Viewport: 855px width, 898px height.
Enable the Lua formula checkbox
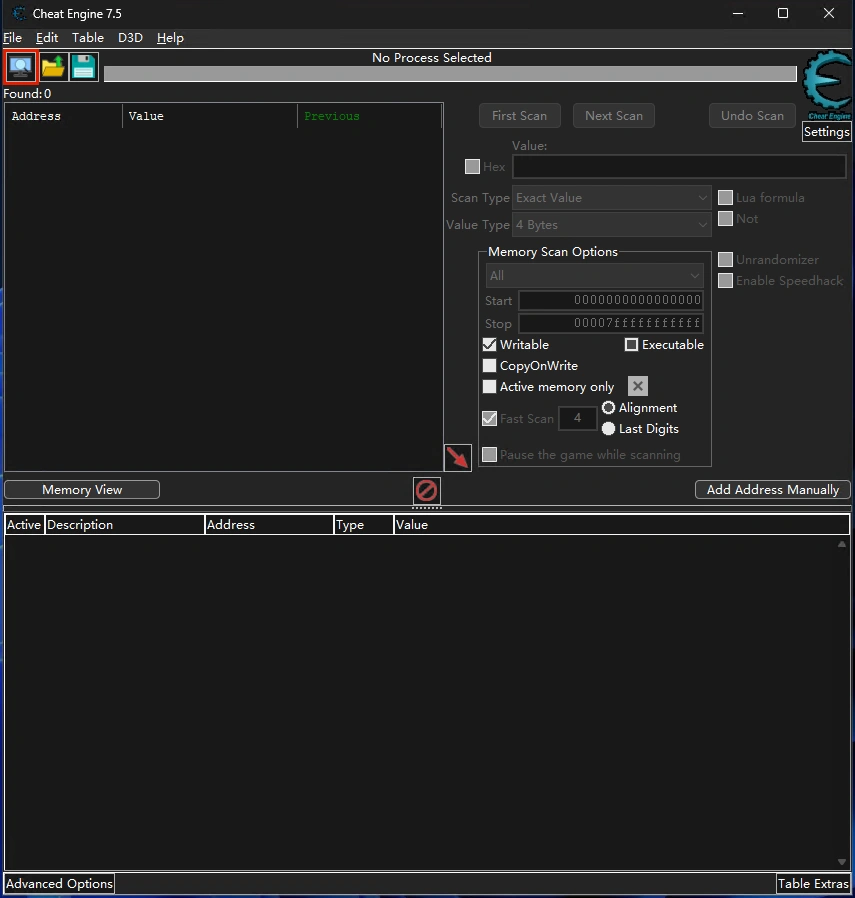point(726,198)
